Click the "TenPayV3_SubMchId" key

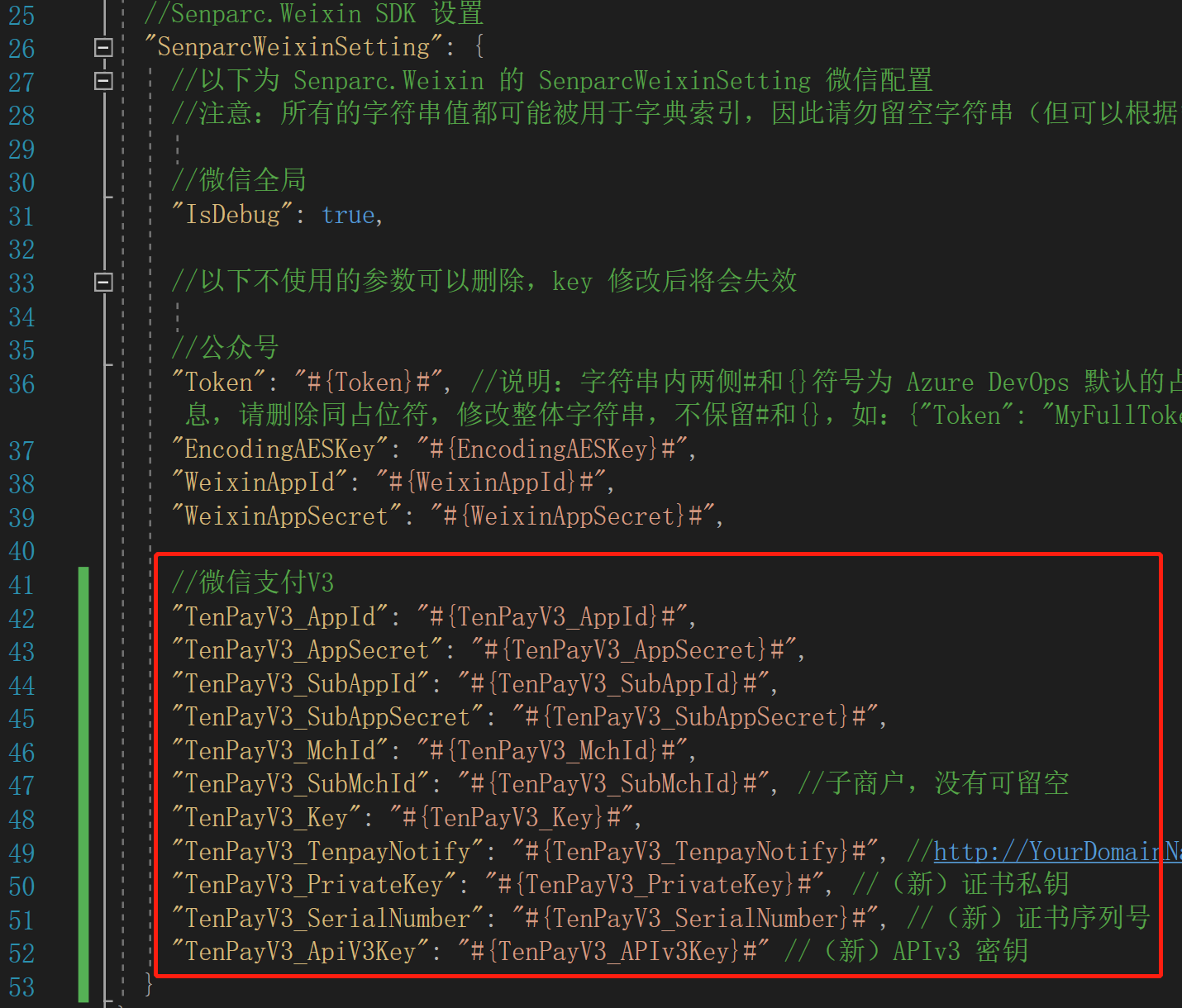pos(301,783)
